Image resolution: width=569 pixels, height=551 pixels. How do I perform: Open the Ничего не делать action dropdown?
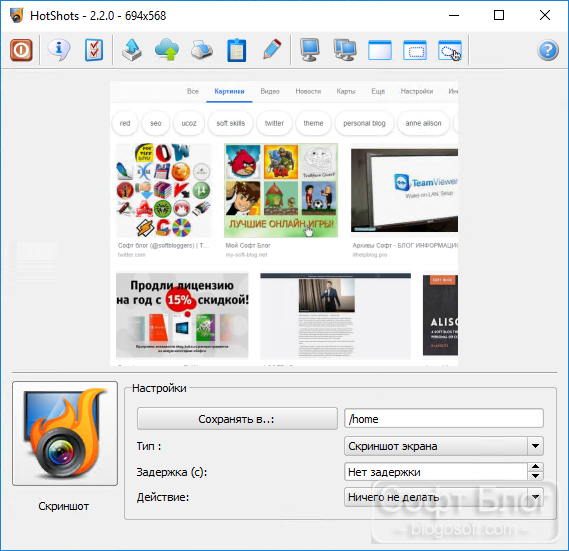[444, 497]
